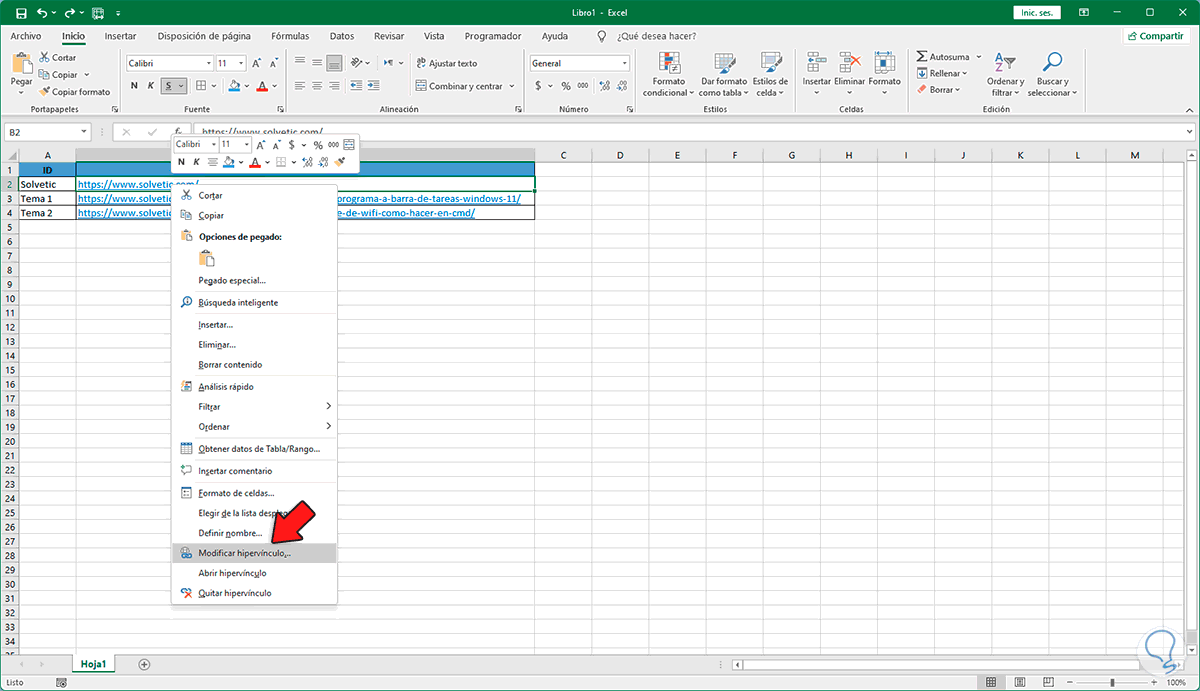Click the ribbon 000 thousands separator button

pos(583,86)
